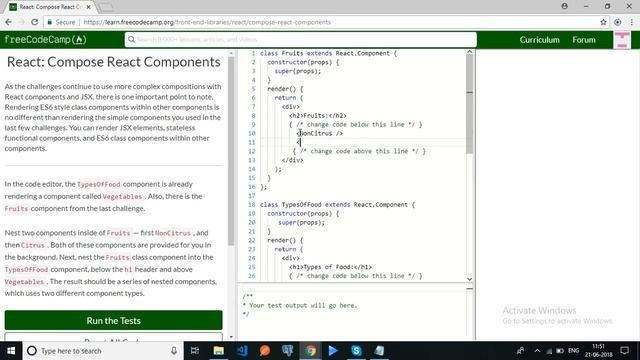Click the Cortana circle icon in the taskbar search
This screenshot has width=640, height=360.
pyautogui.click(x=32, y=351)
